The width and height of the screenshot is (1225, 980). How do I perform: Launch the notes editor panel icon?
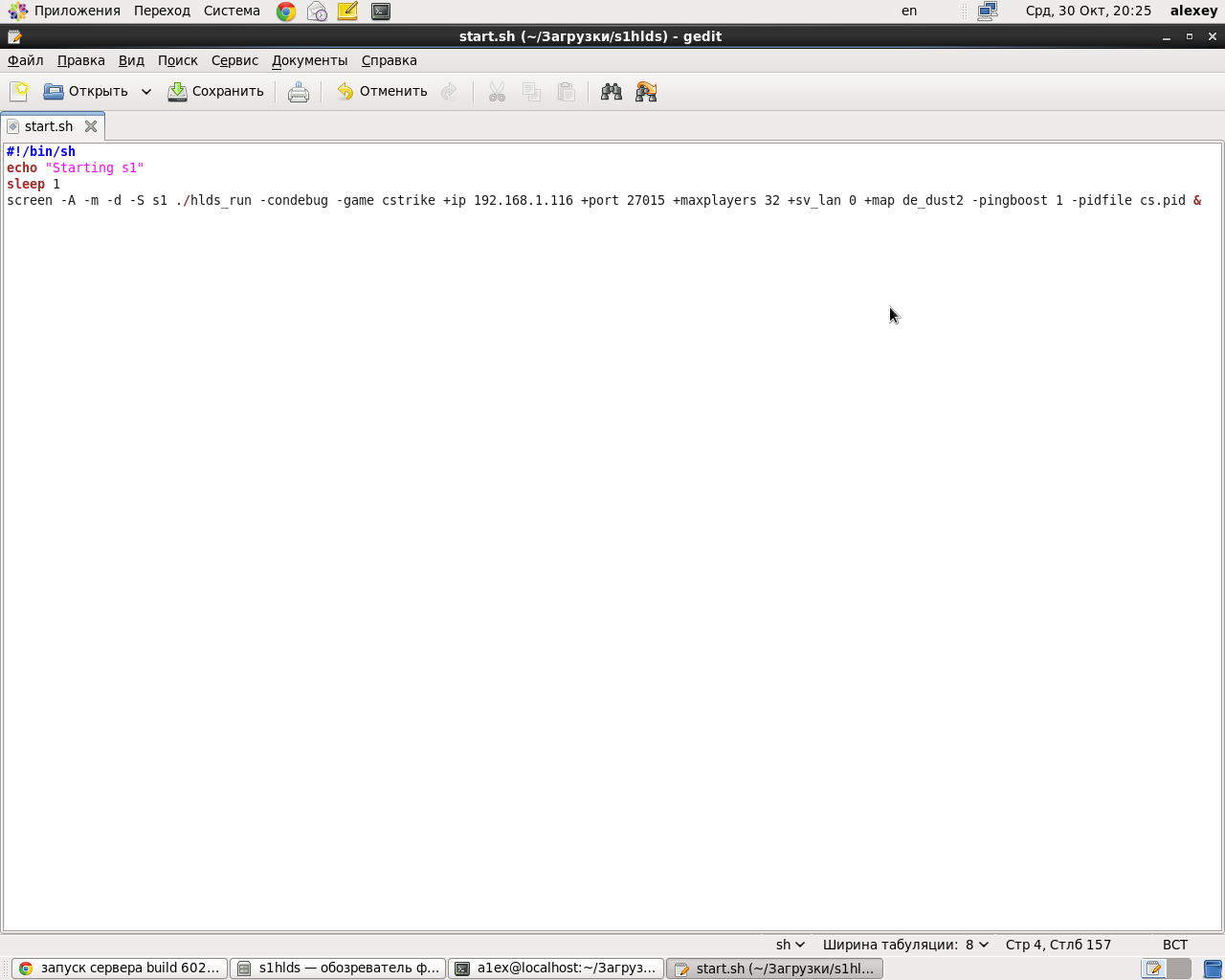click(347, 11)
